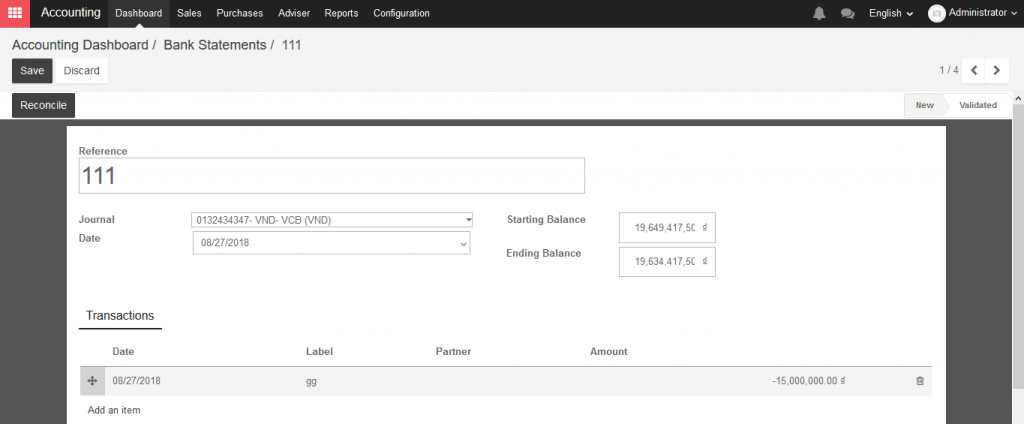Click the drag handle on gg row
The image size is (1024, 424).
pos(92,381)
